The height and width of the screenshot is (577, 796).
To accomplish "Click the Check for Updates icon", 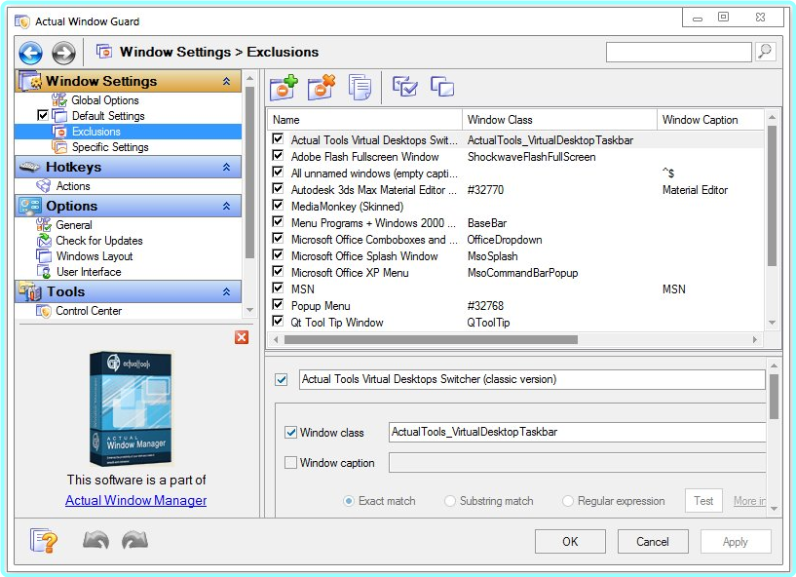I will (x=44, y=241).
